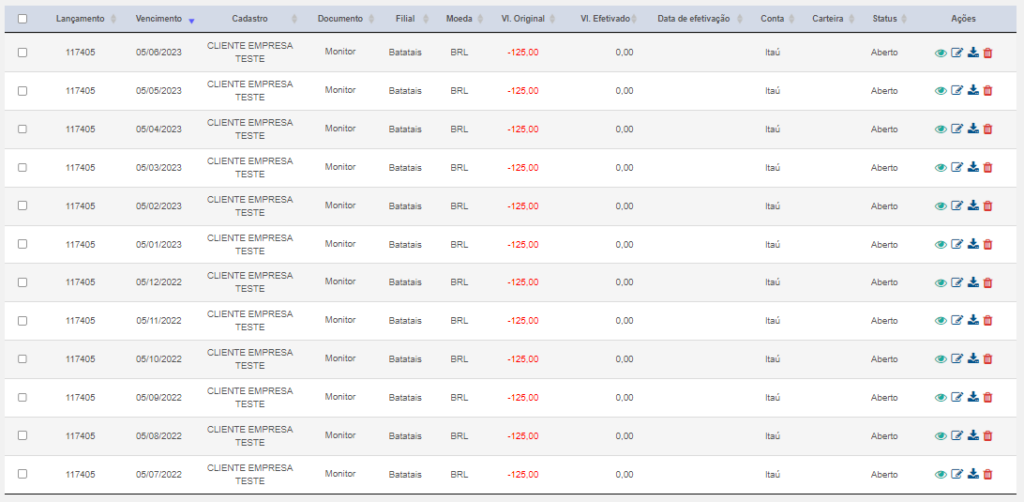Toggle the select-all checkbox in header
Viewport: 1024px width, 502px height.
coord(22,19)
